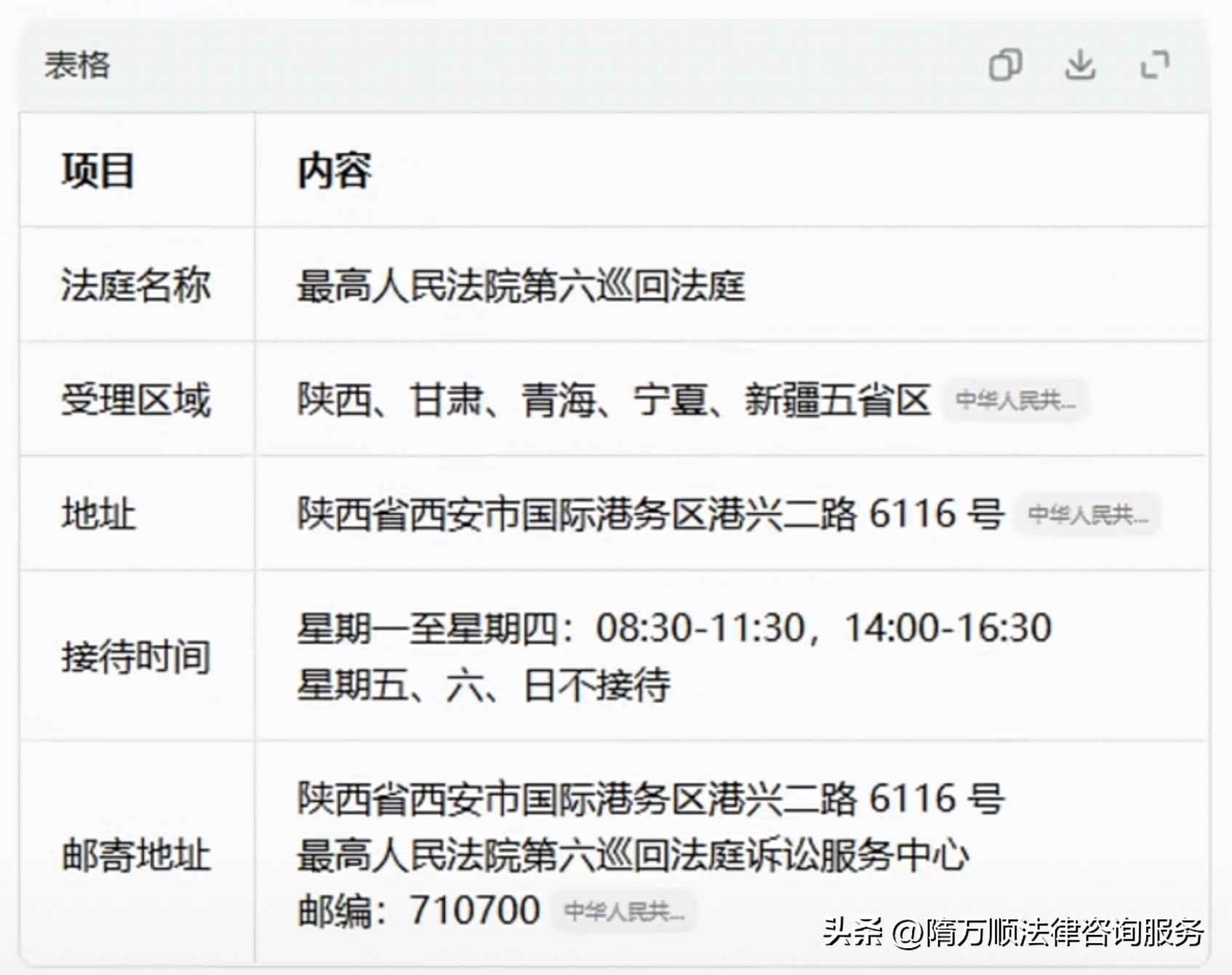The height and width of the screenshot is (975, 1232).
Task: Select the 接待时间 row label
Action: point(136,657)
